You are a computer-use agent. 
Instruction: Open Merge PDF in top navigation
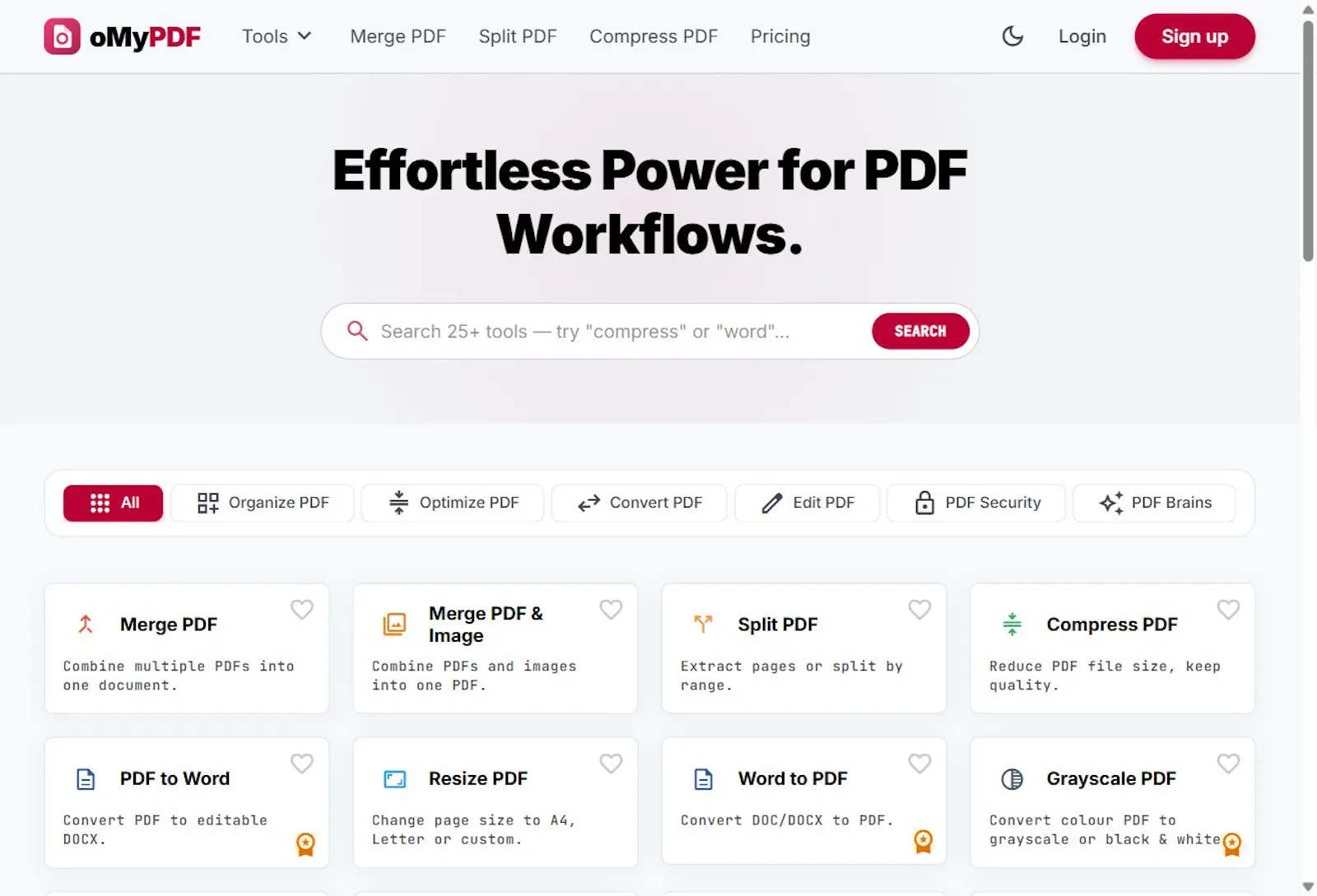pyautogui.click(x=398, y=36)
